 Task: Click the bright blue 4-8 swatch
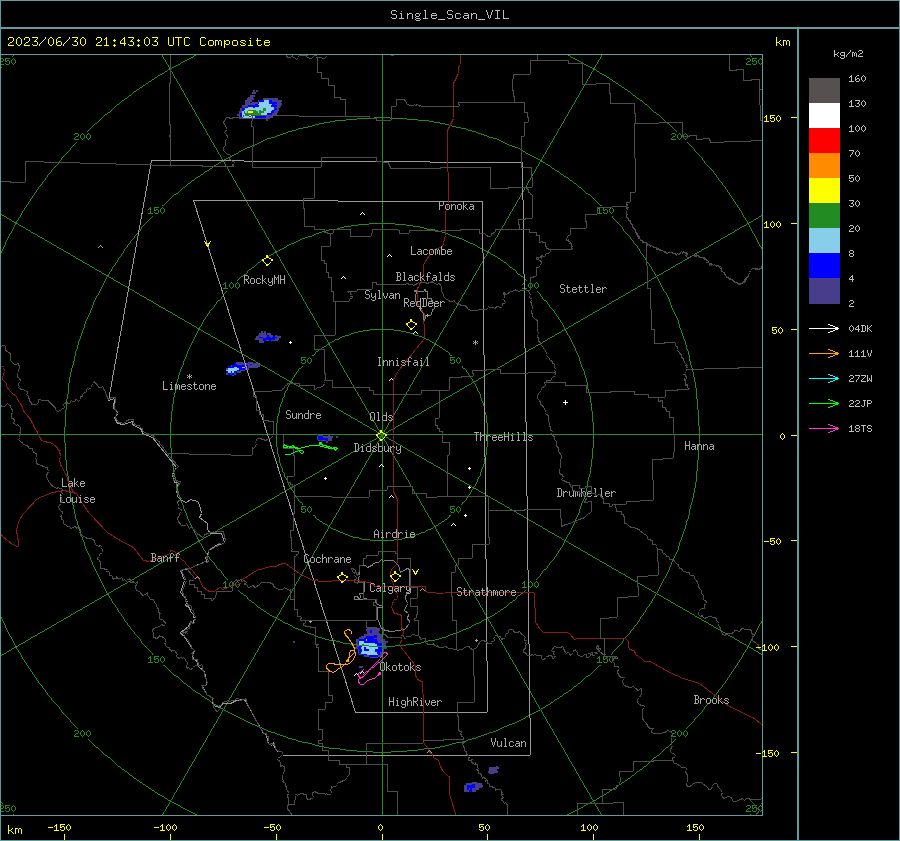(824, 266)
